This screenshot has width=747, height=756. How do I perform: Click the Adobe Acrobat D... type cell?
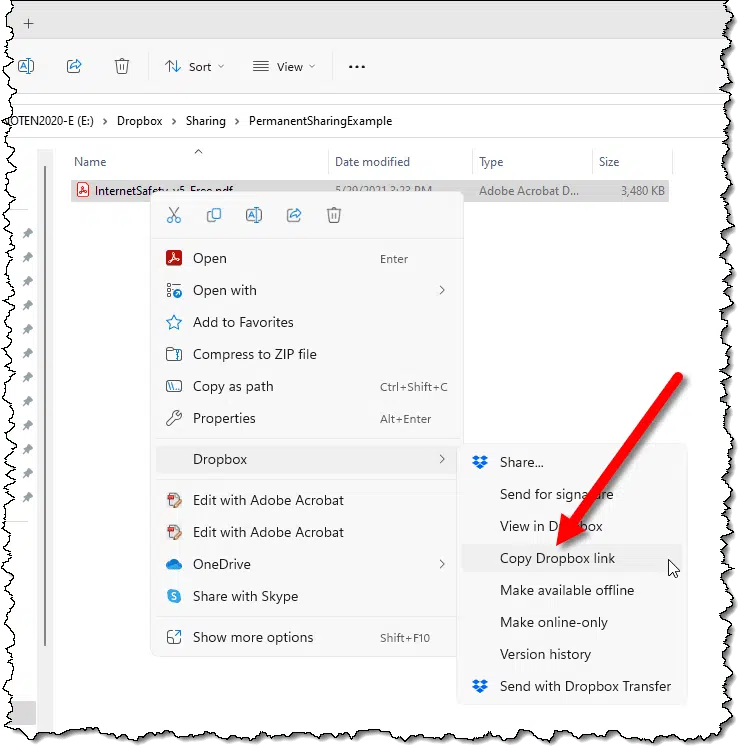click(x=529, y=191)
